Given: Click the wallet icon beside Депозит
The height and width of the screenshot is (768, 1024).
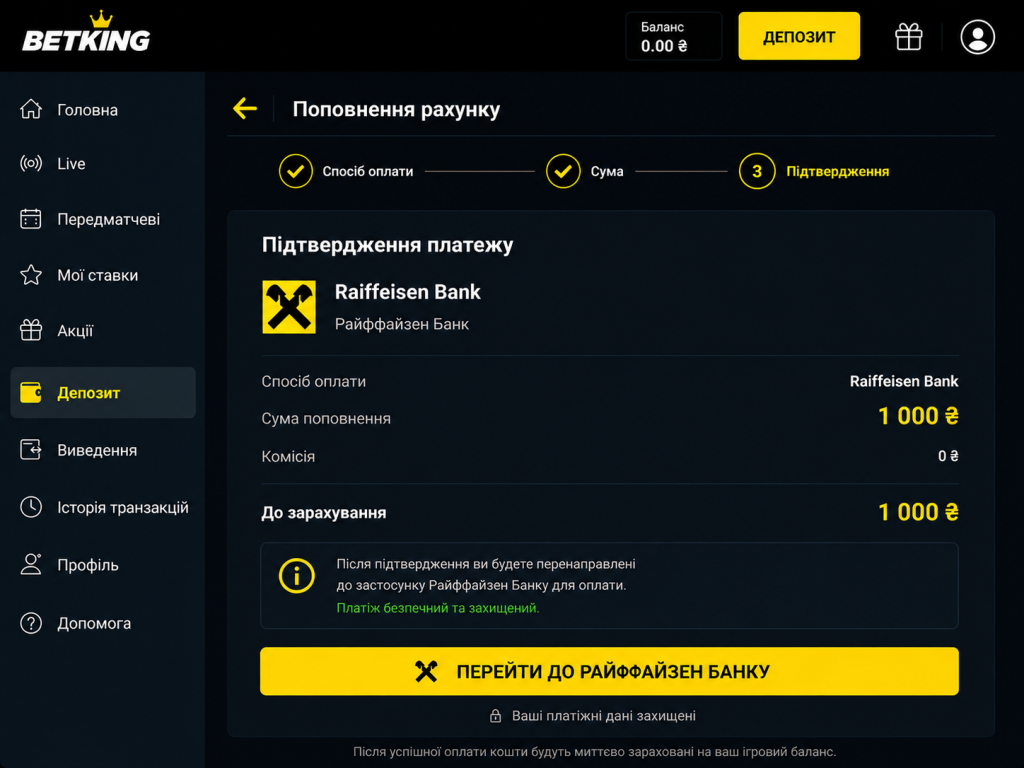Looking at the screenshot, I should click(x=31, y=392).
